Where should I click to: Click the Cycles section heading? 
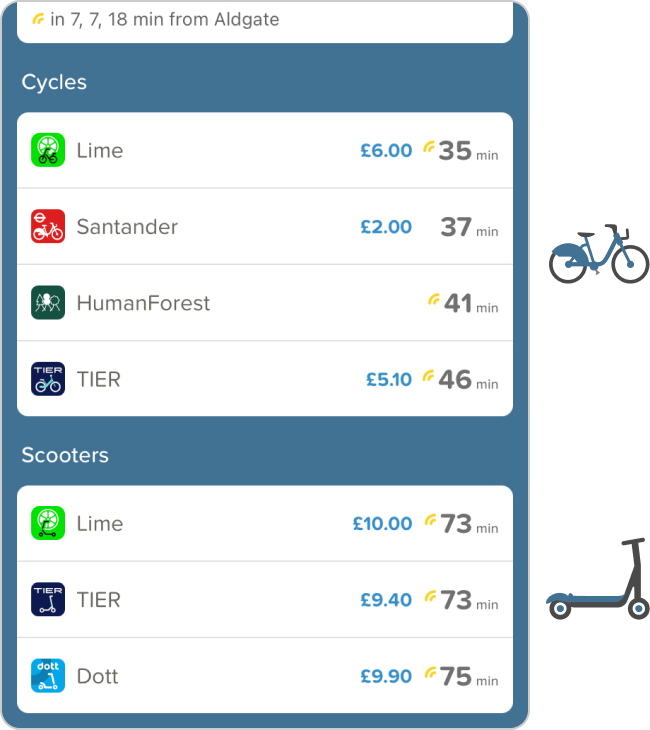54,82
